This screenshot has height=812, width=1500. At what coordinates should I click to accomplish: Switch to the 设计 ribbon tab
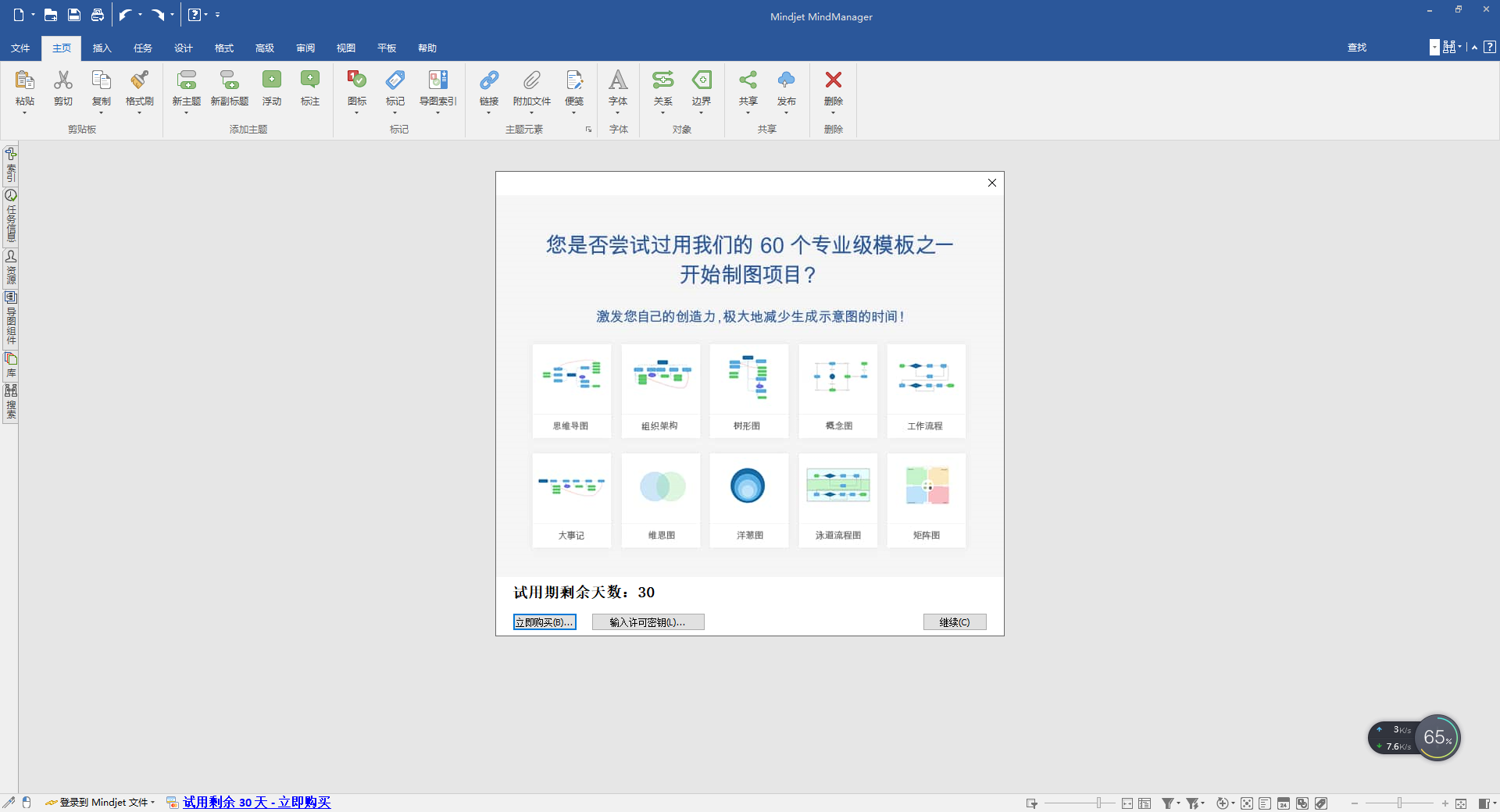pyautogui.click(x=184, y=48)
